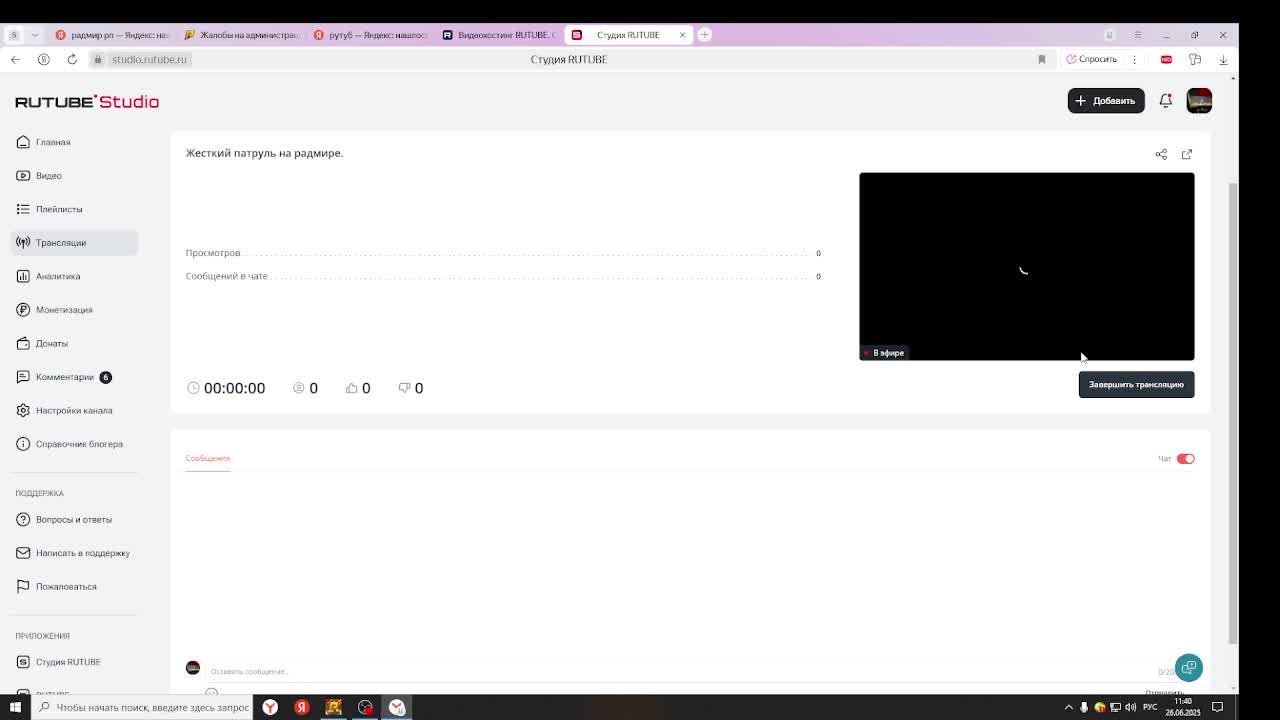Open Аналитика in the sidebar
1280x720 pixels.
click(58, 276)
